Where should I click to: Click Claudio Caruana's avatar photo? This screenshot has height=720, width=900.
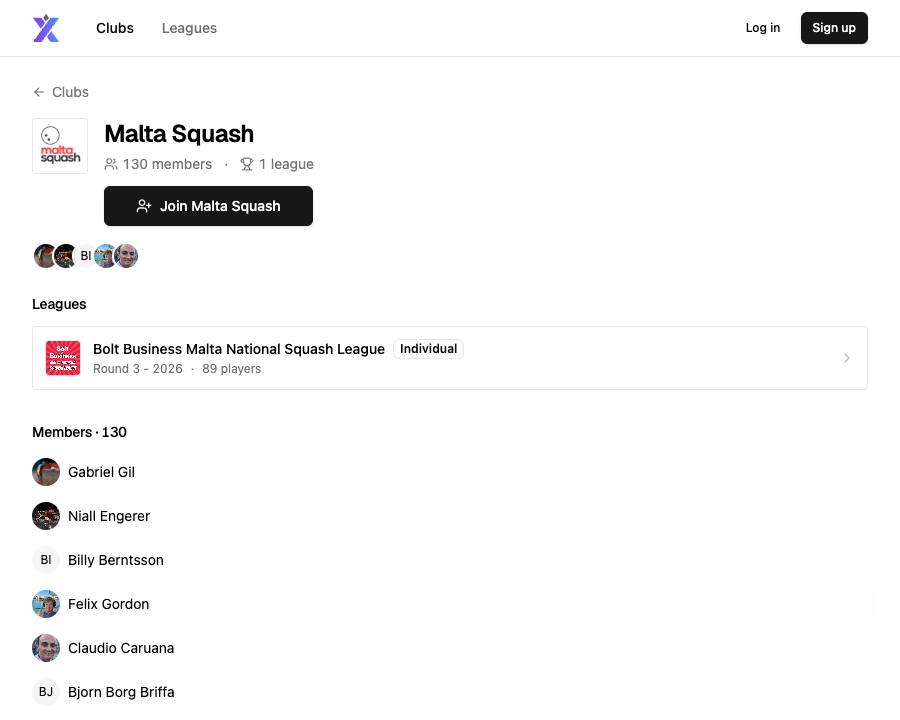coord(46,648)
